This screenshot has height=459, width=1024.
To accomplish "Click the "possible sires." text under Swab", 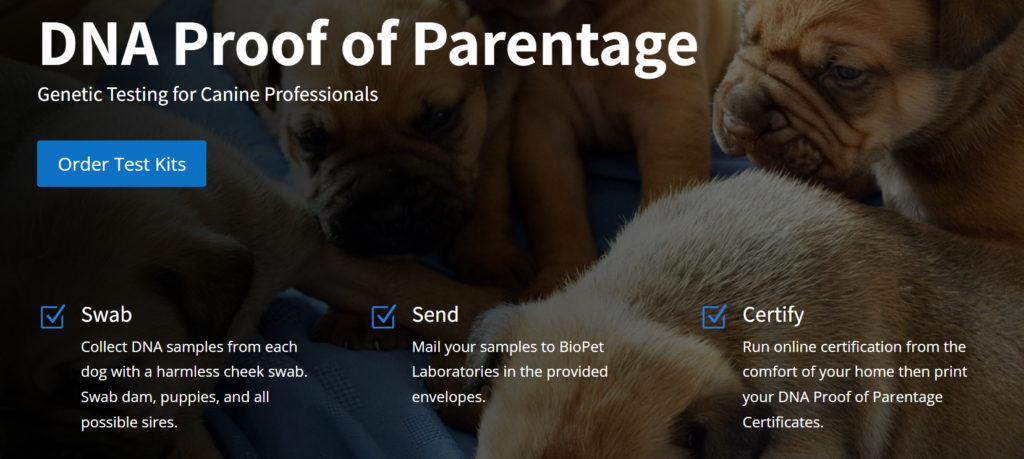I will (x=129, y=422).
